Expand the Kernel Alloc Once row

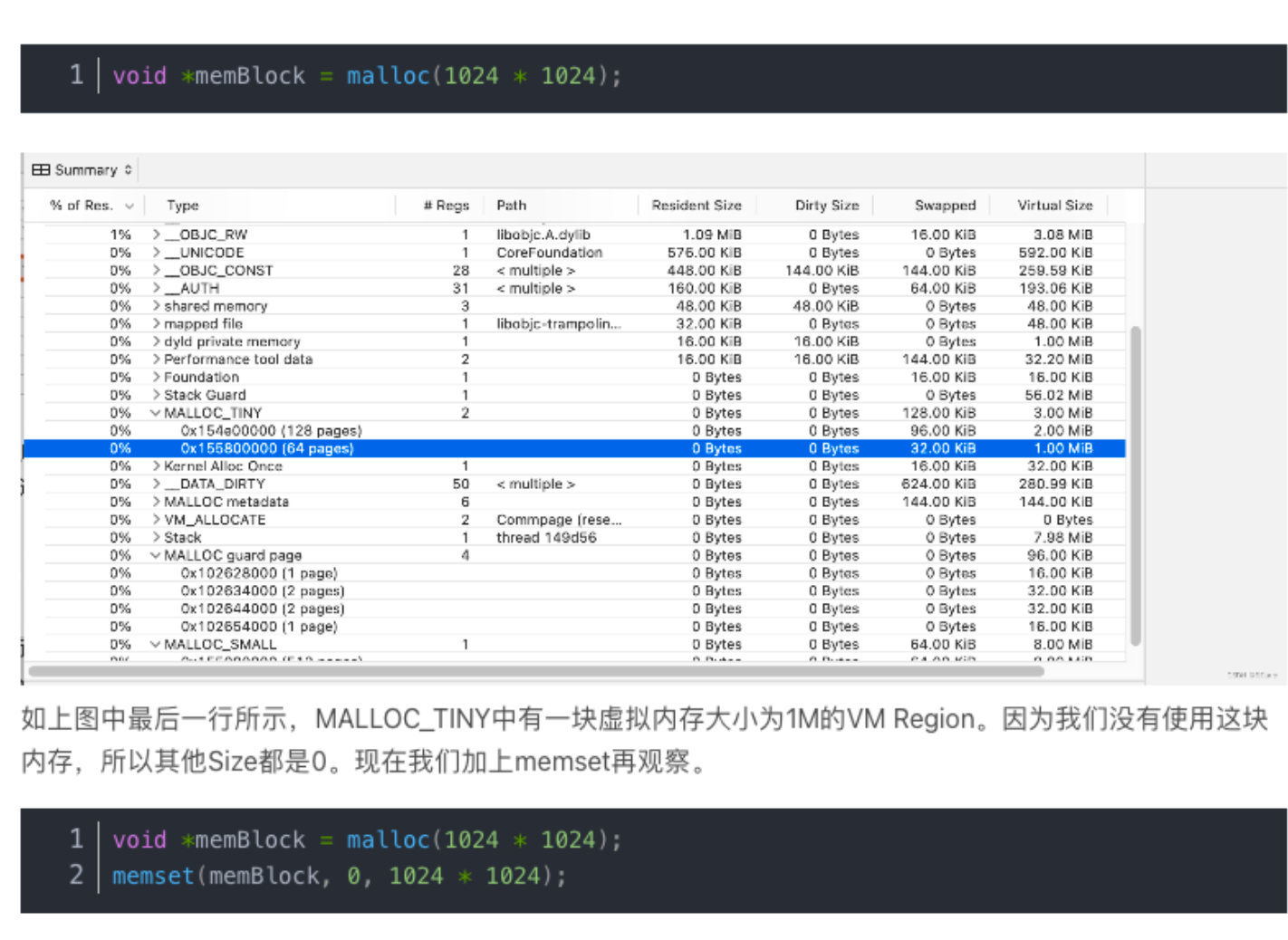156,466
